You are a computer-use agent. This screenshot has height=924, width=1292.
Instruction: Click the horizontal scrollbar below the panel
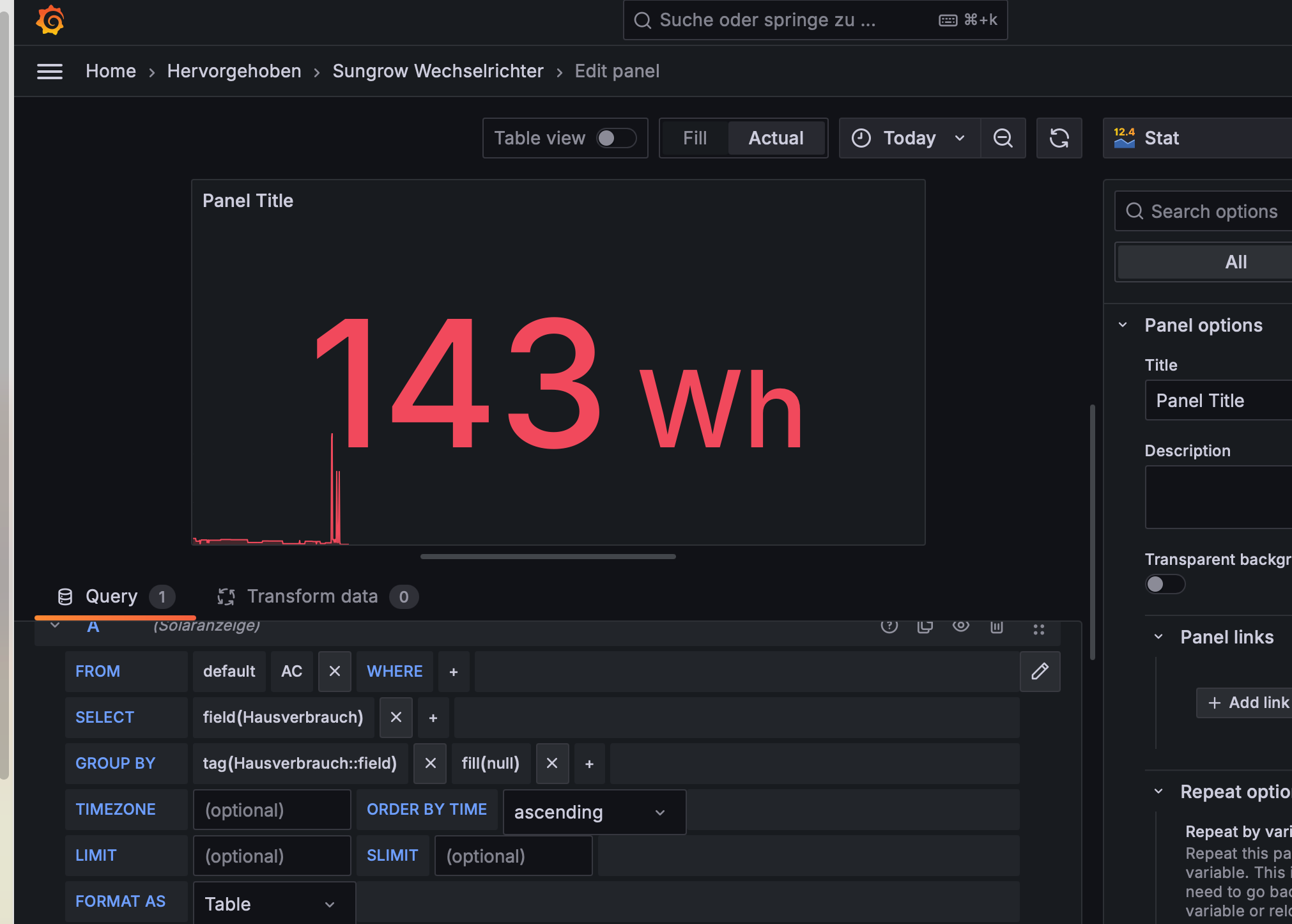(548, 557)
